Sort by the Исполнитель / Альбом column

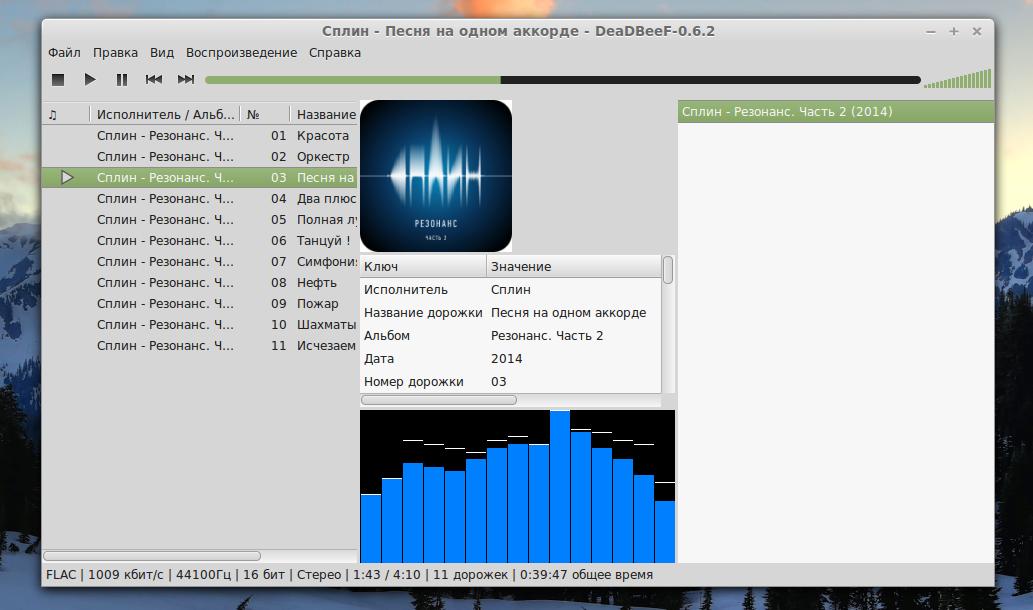coord(165,114)
